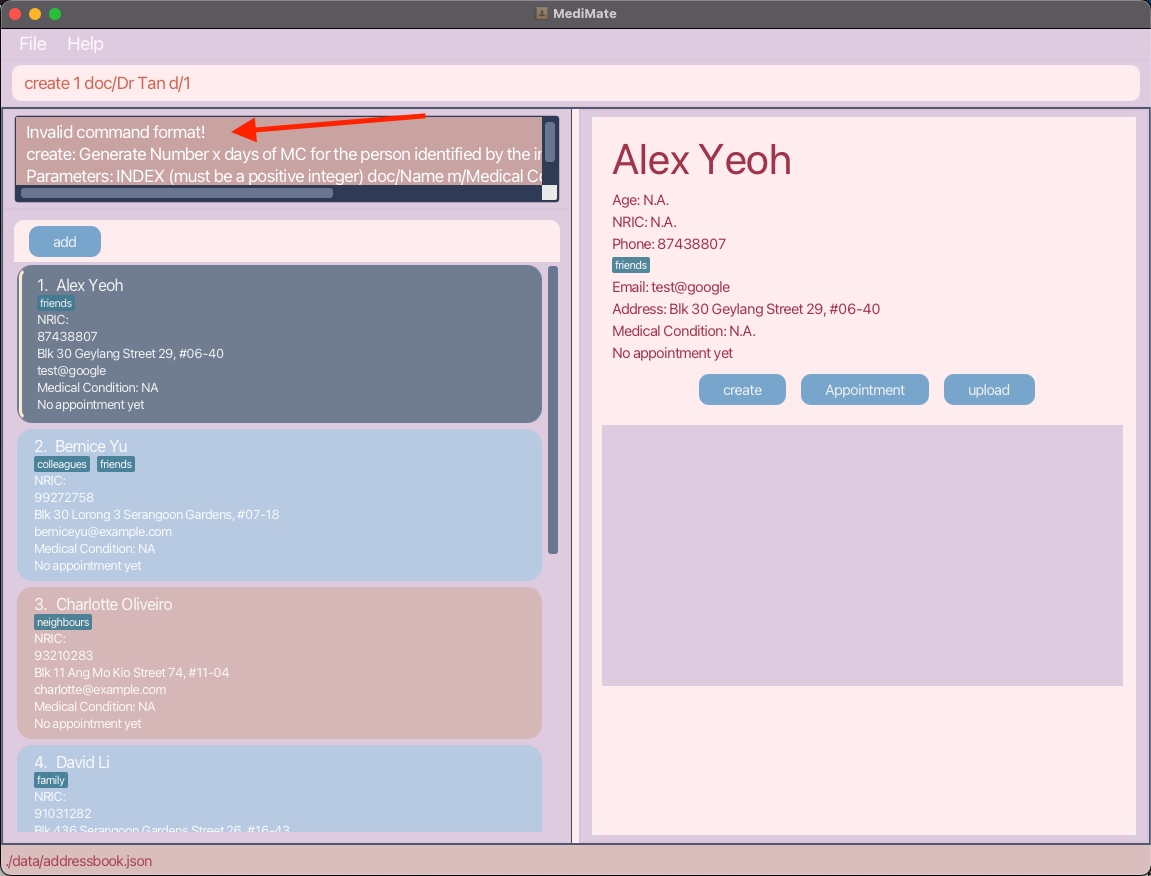Click the command input field
Viewport: 1151px width, 876px height.
tap(576, 83)
